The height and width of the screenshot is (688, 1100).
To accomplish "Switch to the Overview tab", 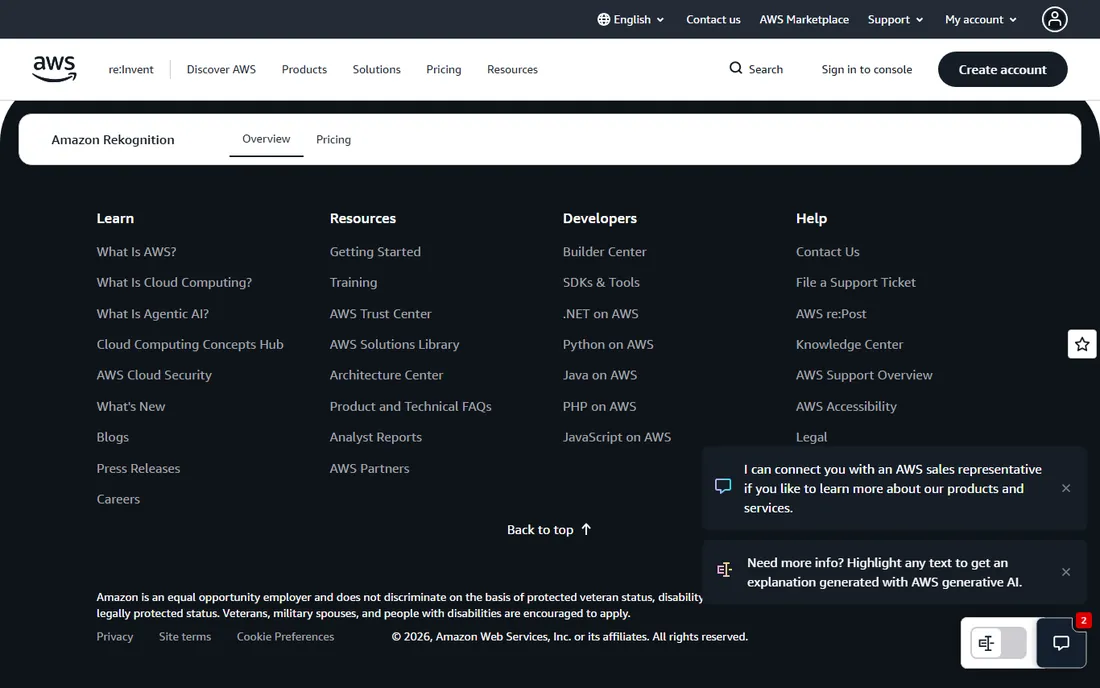I will 266,139.
